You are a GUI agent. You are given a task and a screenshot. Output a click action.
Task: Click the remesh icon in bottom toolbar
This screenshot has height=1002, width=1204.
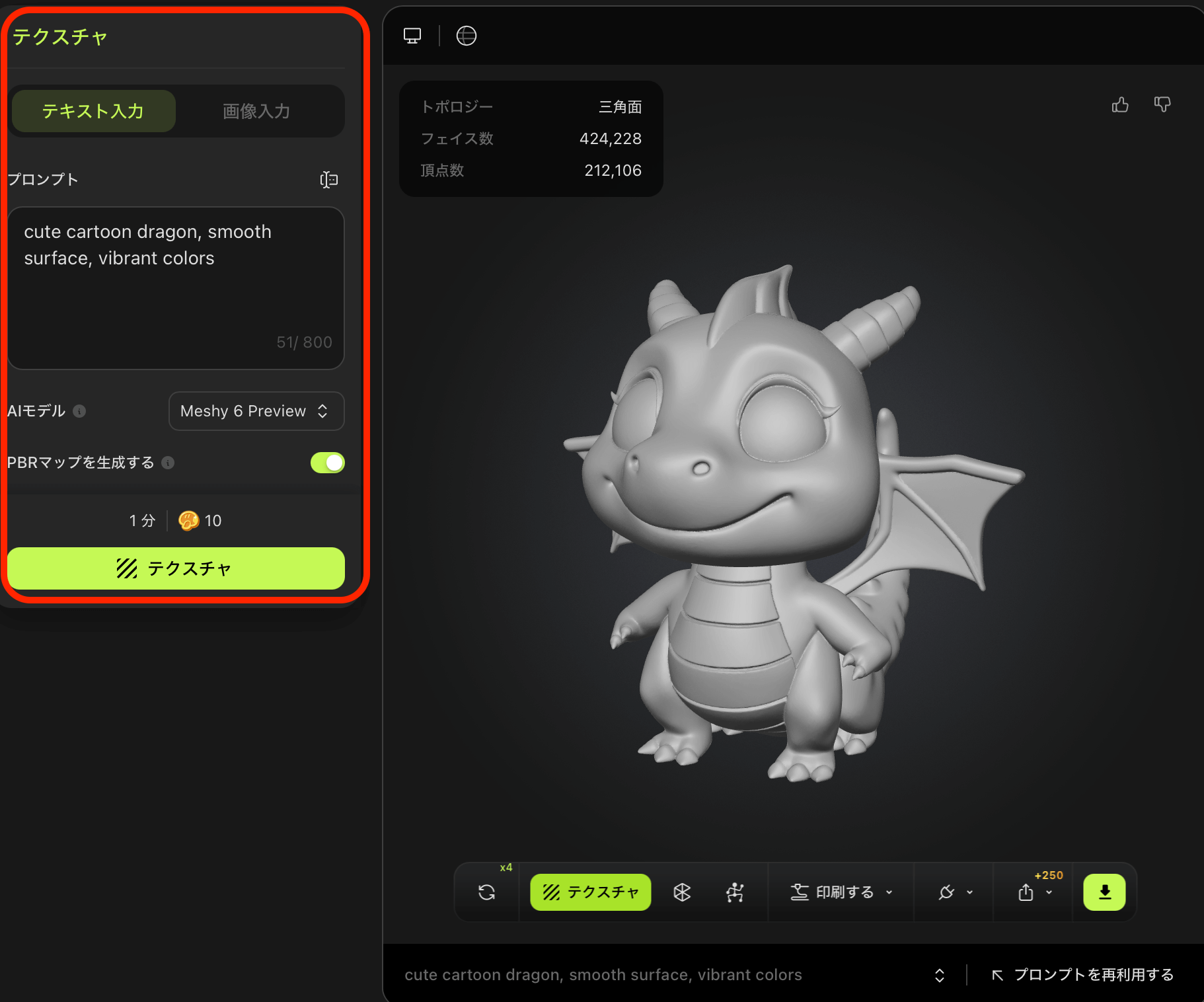pos(682,892)
